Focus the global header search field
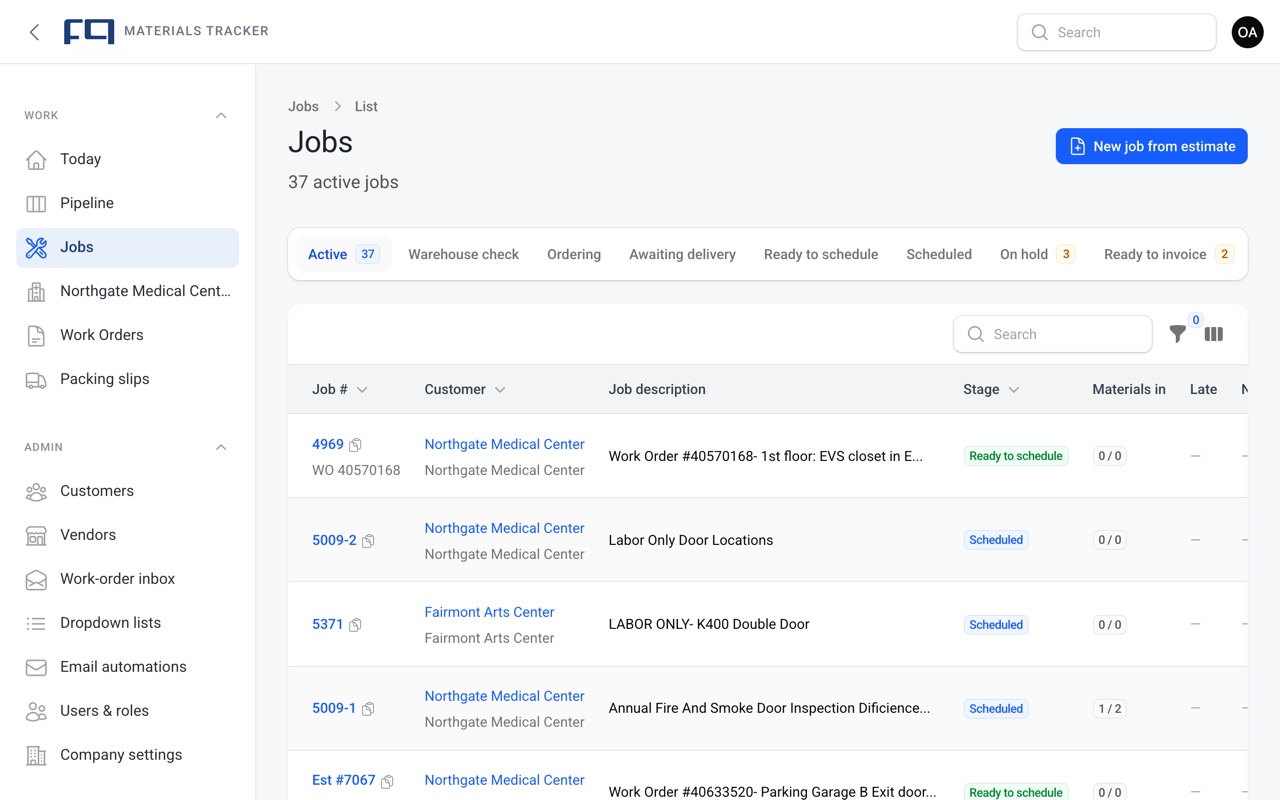 [1116, 32]
